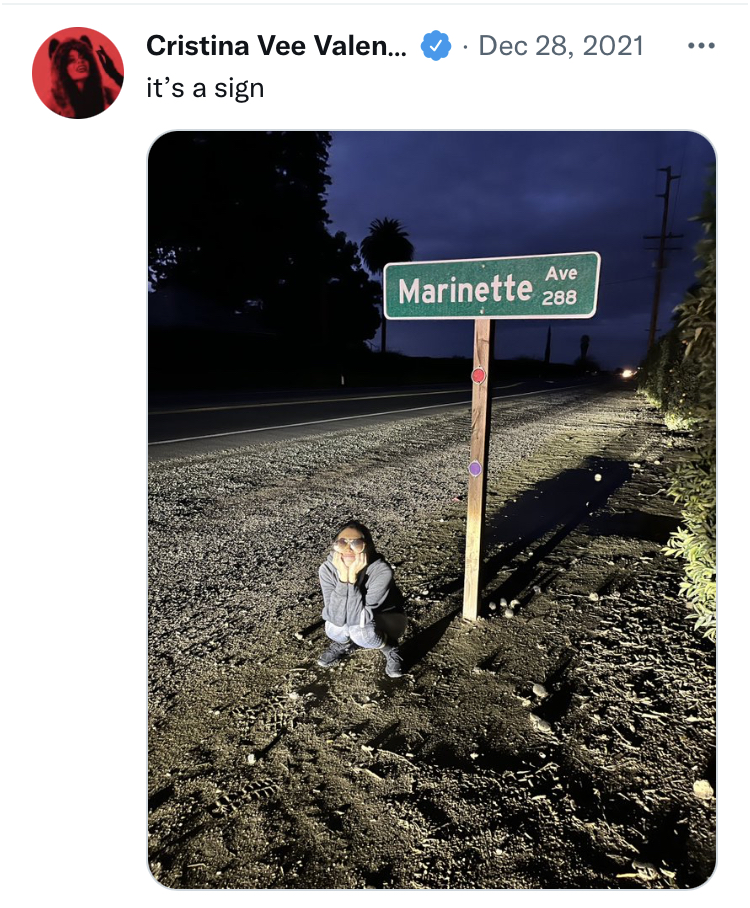
Task: Open the tweet's more options menu
Action: [x=702, y=46]
